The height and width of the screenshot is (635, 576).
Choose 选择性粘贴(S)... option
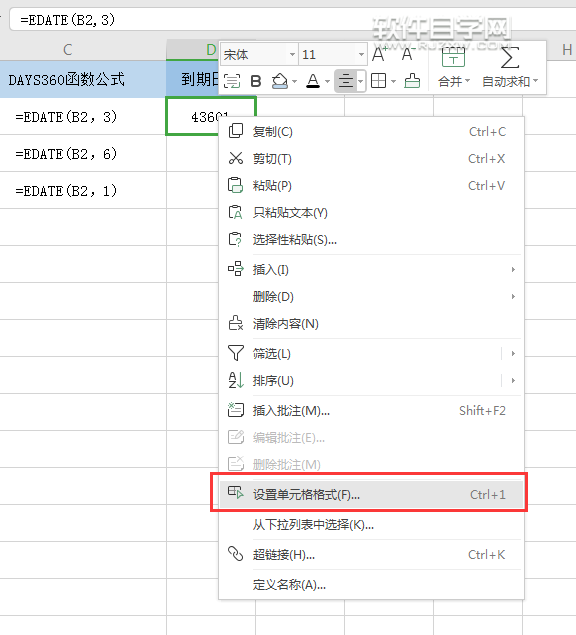point(371,240)
